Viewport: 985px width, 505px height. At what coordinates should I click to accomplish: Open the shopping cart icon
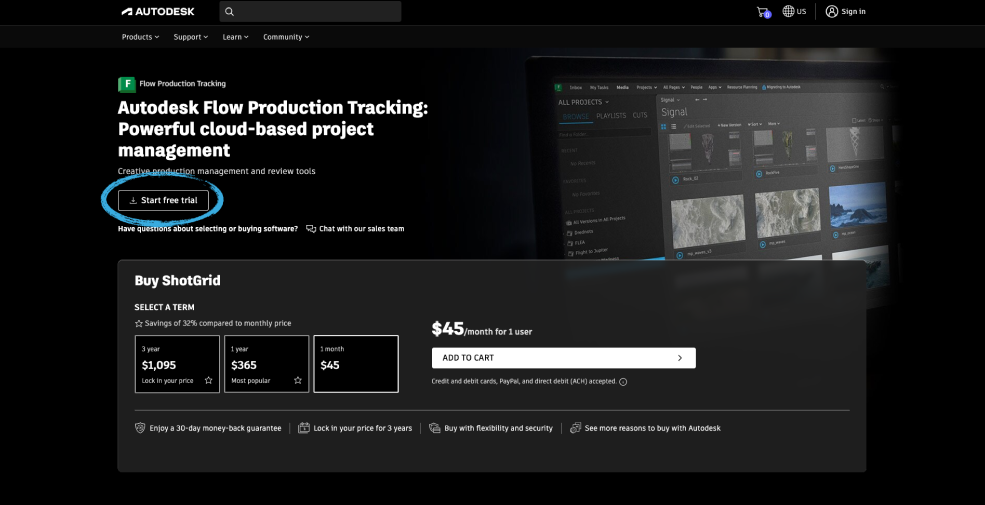pyautogui.click(x=763, y=11)
